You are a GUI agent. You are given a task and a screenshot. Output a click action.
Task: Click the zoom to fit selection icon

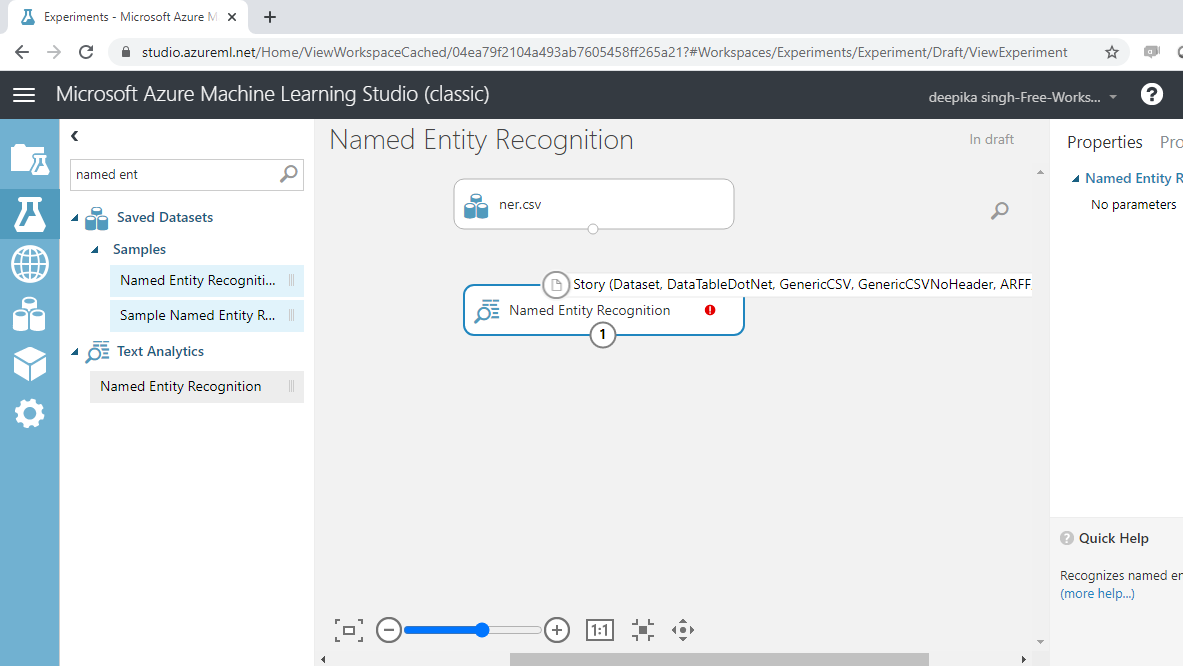point(643,630)
